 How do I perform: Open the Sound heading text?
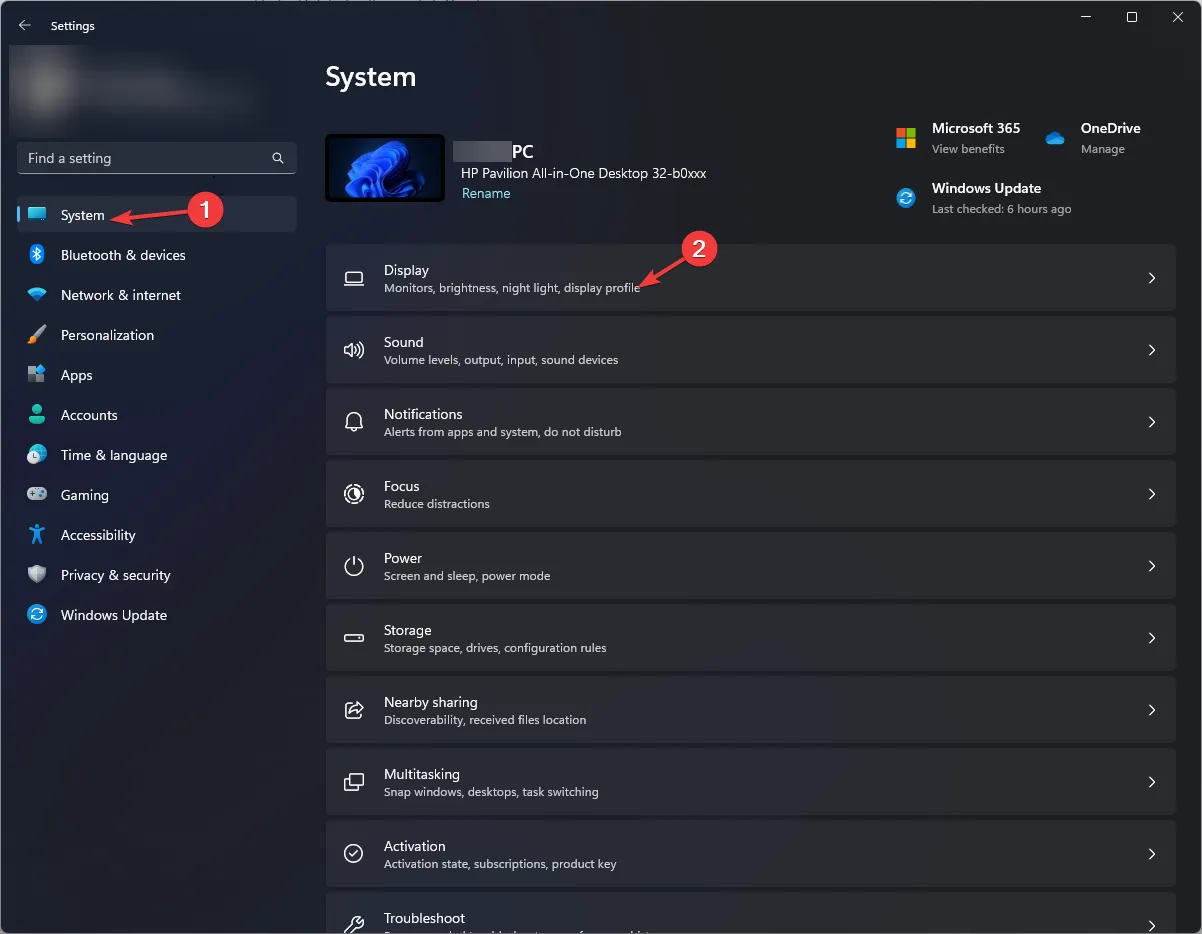404,342
